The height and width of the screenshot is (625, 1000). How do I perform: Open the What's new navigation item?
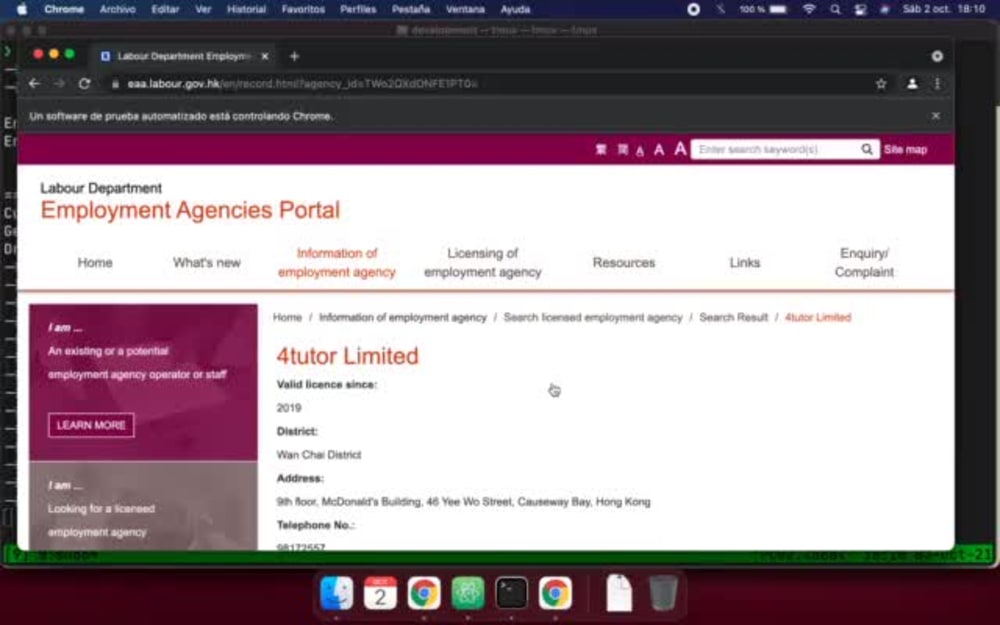(x=207, y=263)
